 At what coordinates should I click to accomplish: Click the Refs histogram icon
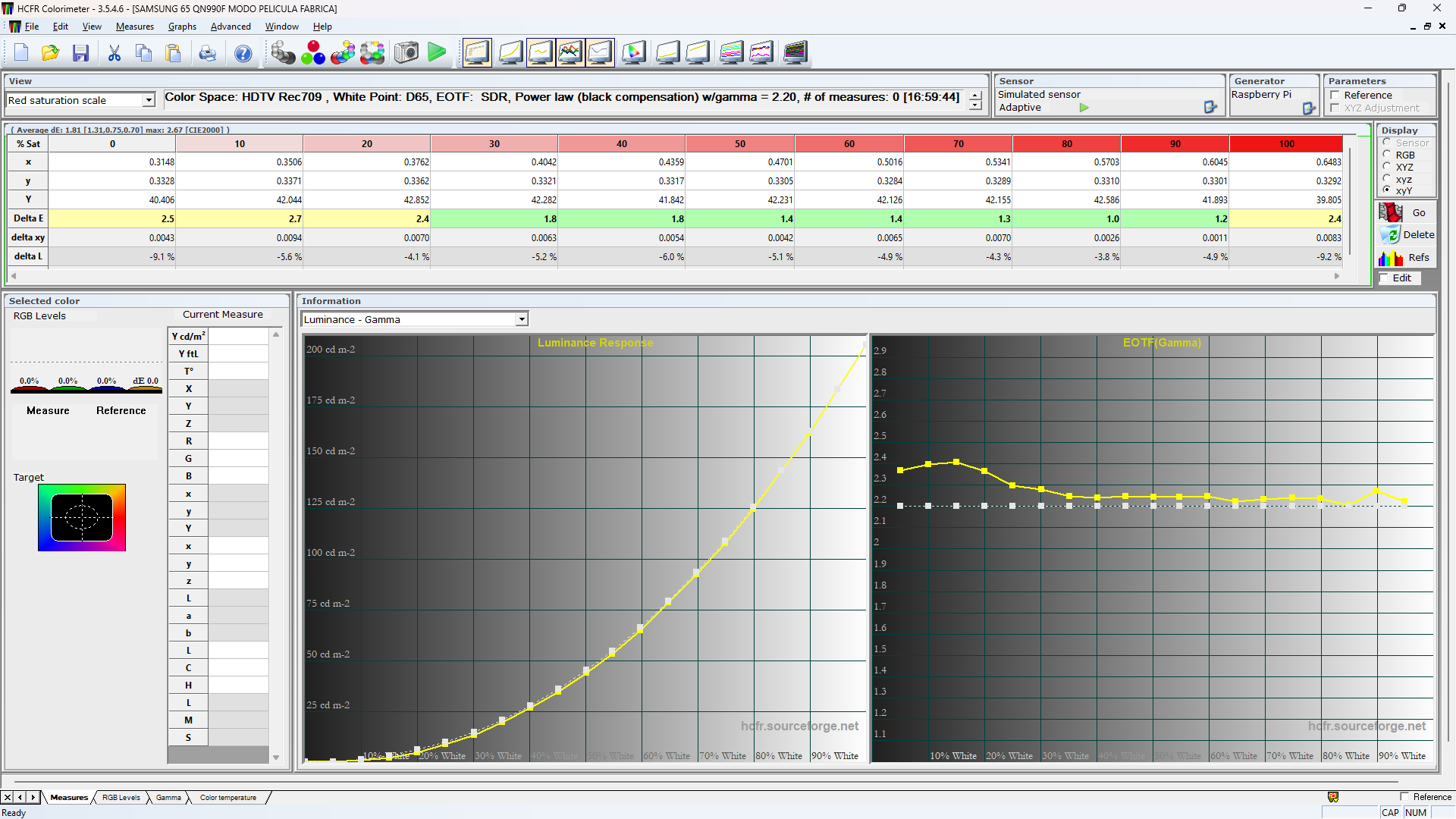[1391, 258]
